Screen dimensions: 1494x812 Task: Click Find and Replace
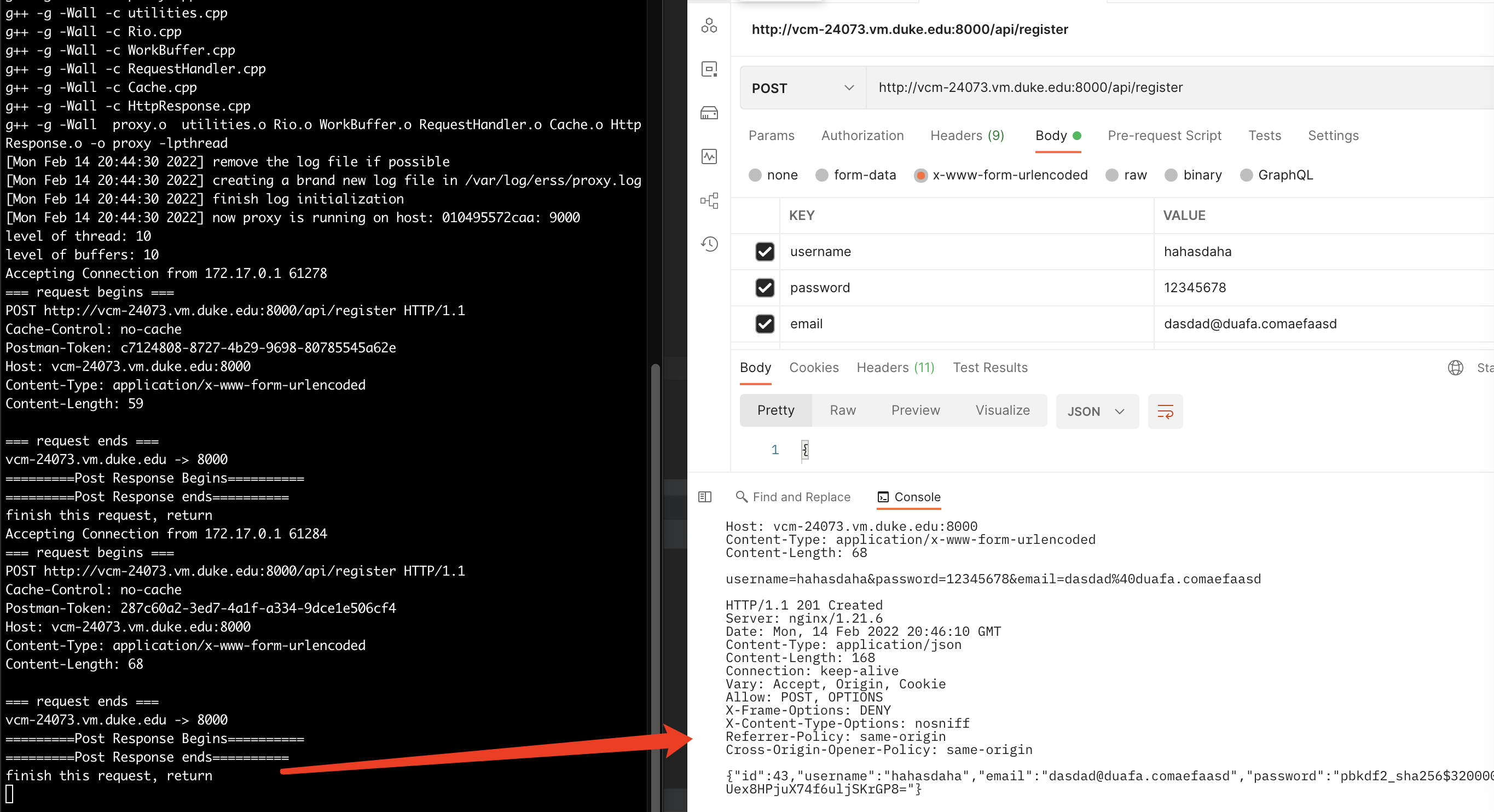792,497
